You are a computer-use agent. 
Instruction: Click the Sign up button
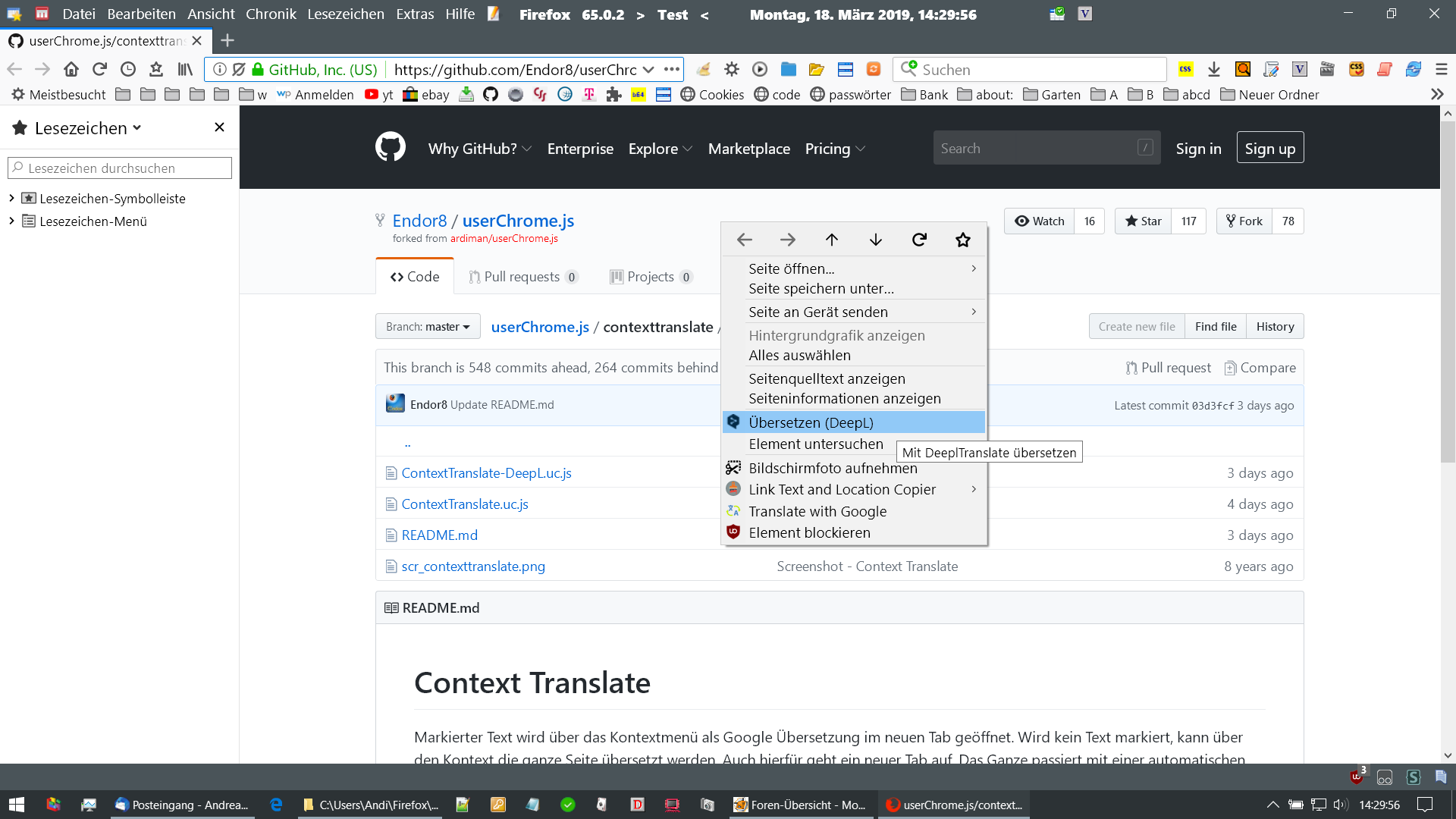pos(1269,148)
